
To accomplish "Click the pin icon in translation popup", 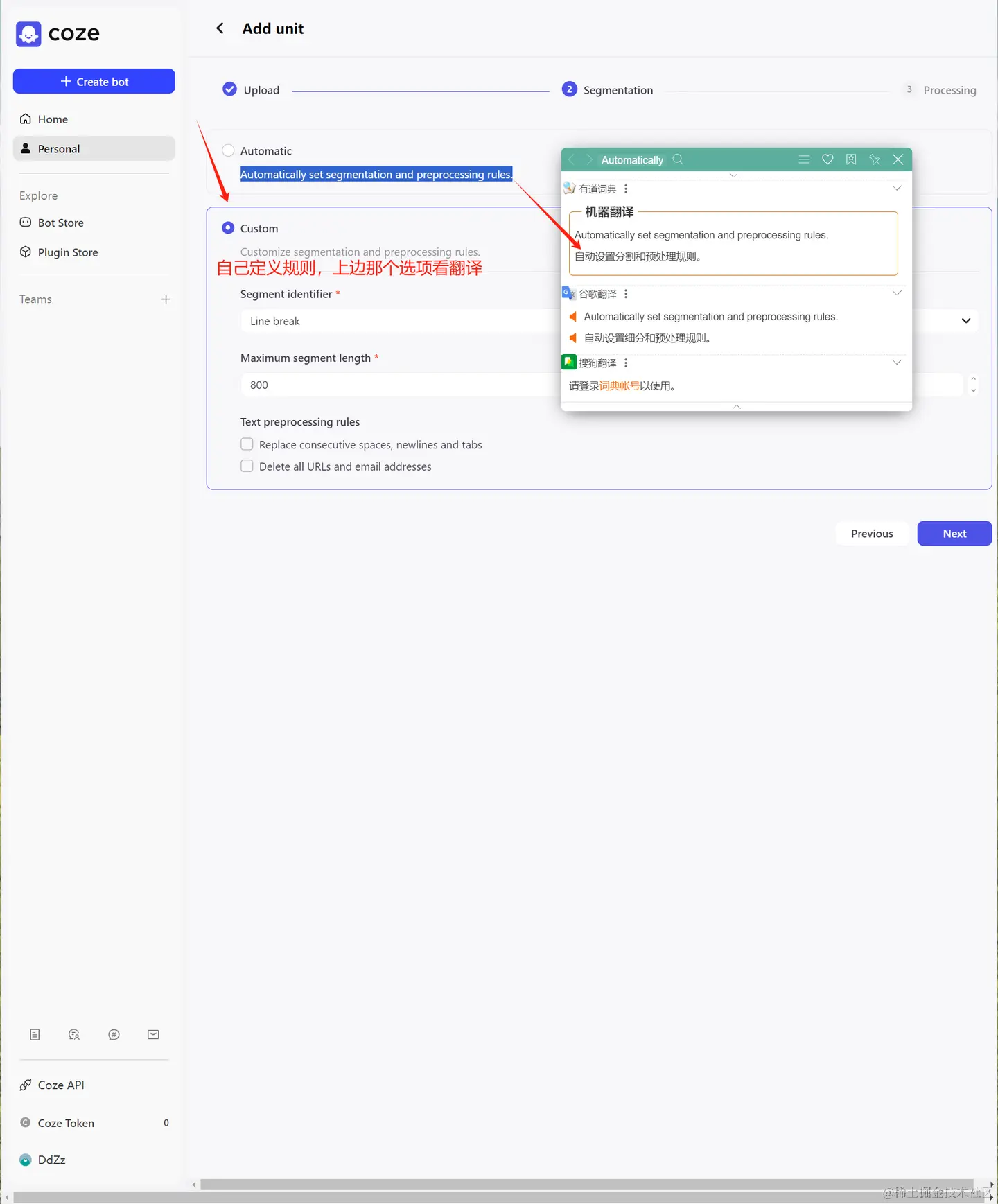I will (x=875, y=159).
